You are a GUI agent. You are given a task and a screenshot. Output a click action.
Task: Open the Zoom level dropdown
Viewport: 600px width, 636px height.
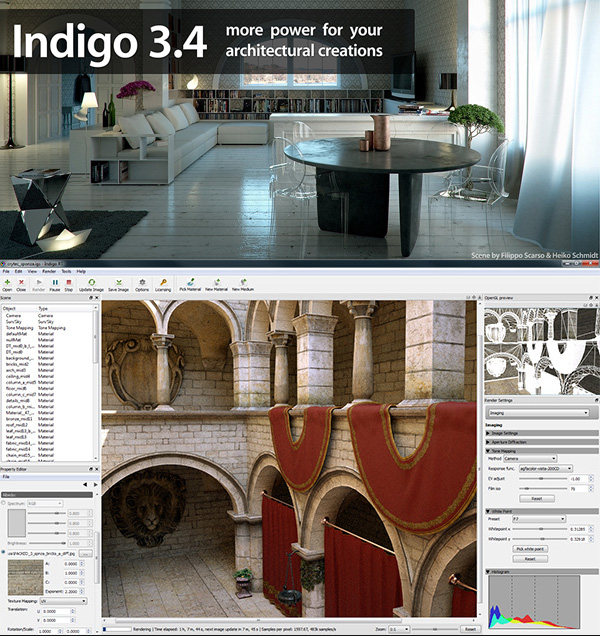[398, 629]
